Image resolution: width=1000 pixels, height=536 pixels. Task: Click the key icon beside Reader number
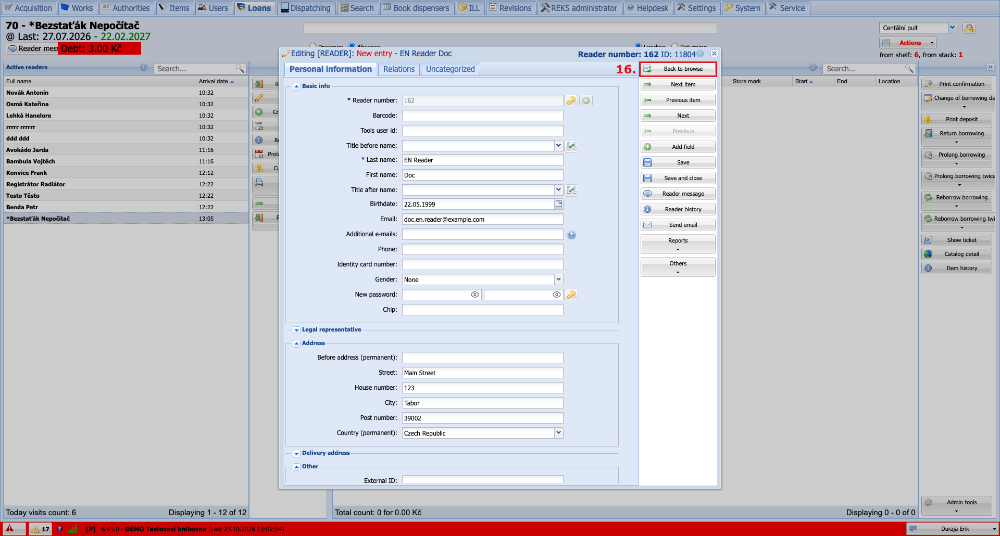point(571,100)
